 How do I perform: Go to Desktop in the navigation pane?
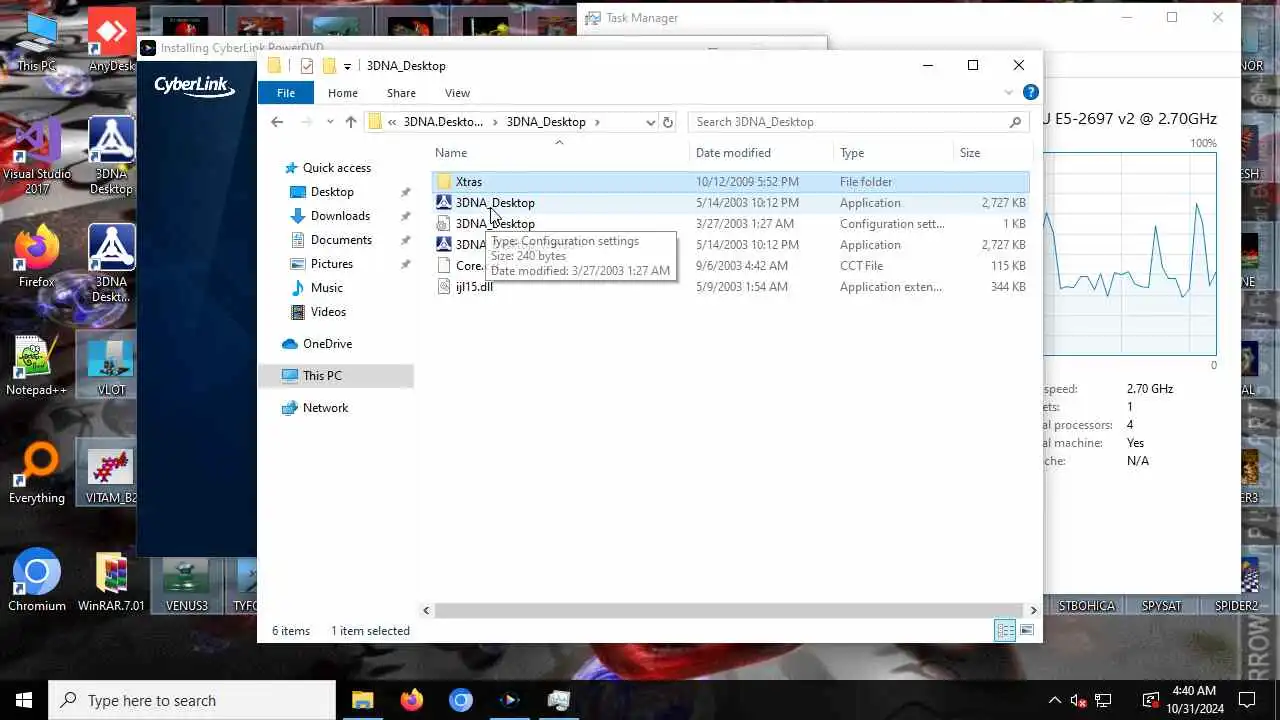click(x=332, y=192)
